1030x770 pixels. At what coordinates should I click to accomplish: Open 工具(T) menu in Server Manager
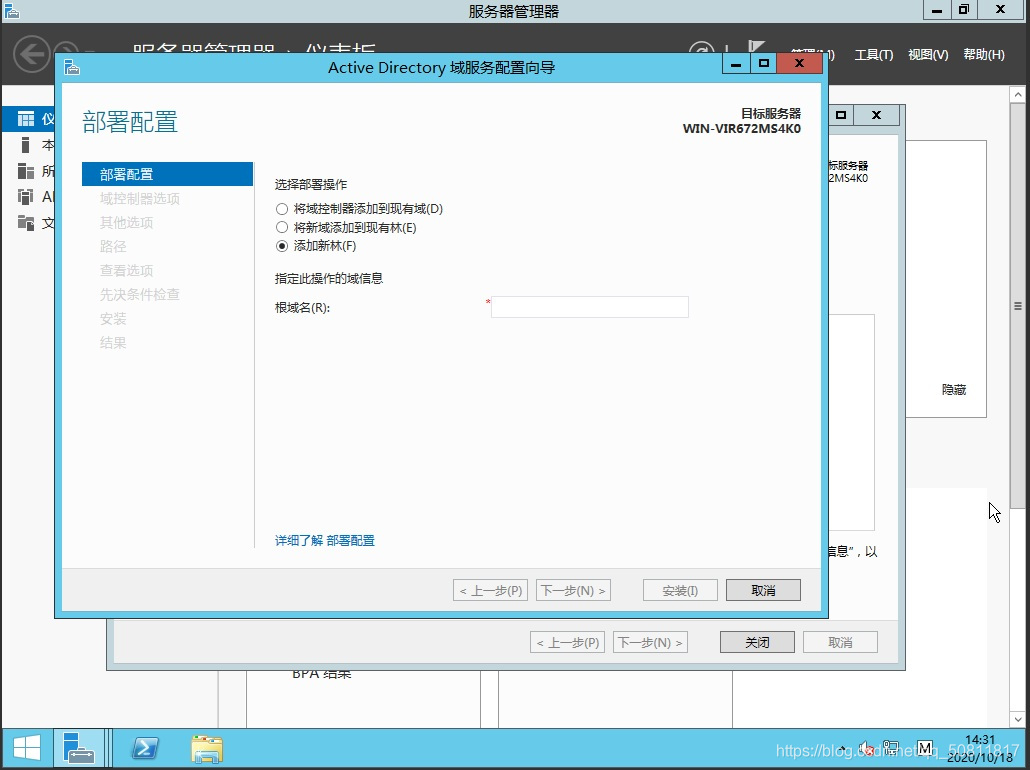874,55
